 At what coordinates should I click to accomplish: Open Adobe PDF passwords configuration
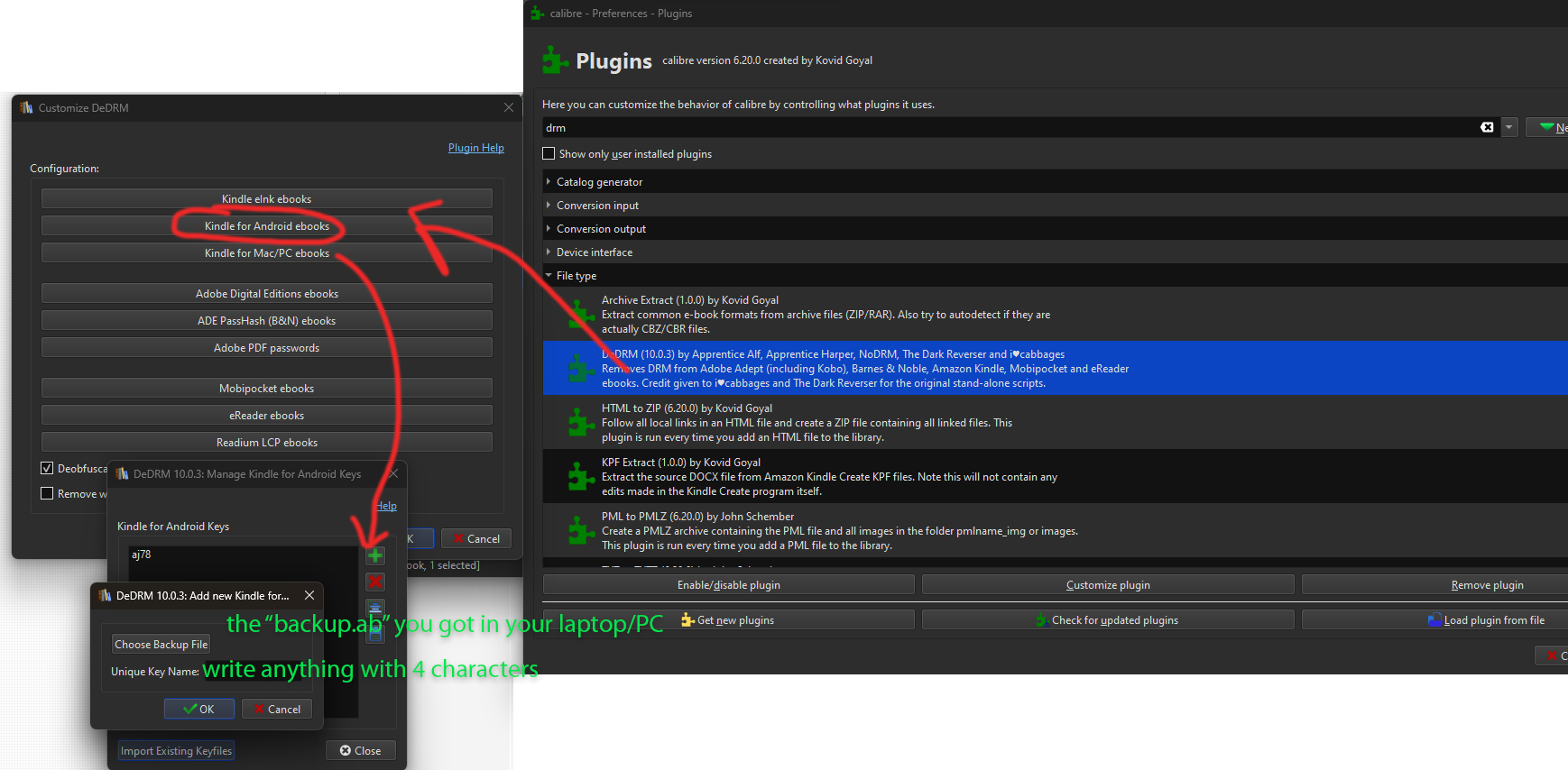(267, 348)
